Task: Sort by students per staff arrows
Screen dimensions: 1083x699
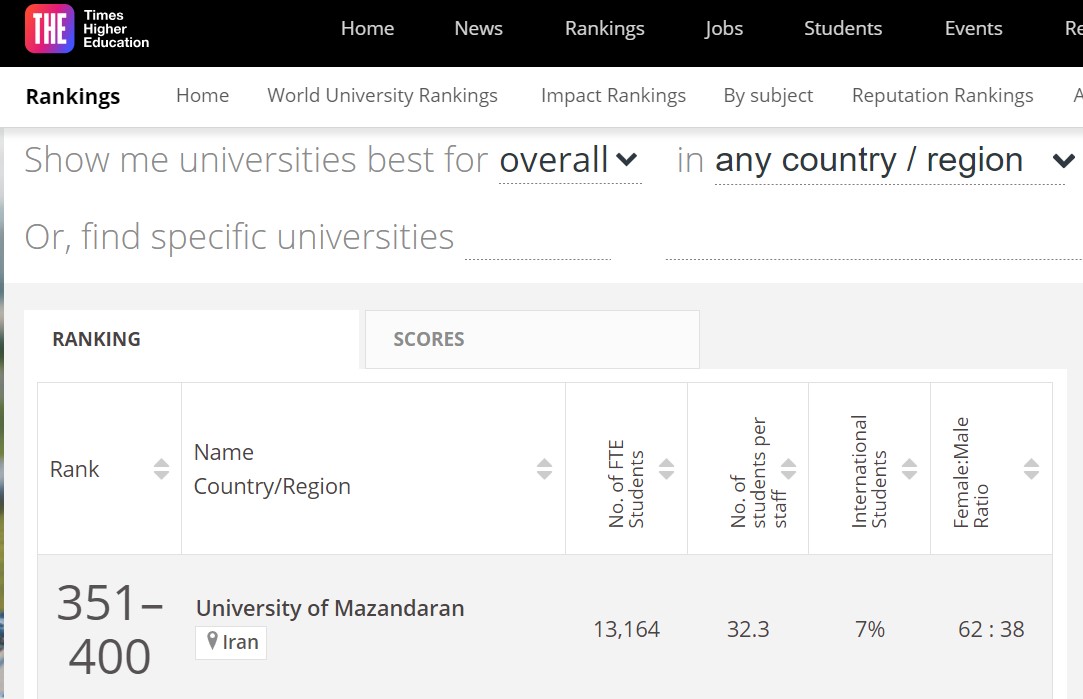Action: tap(788, 469)
